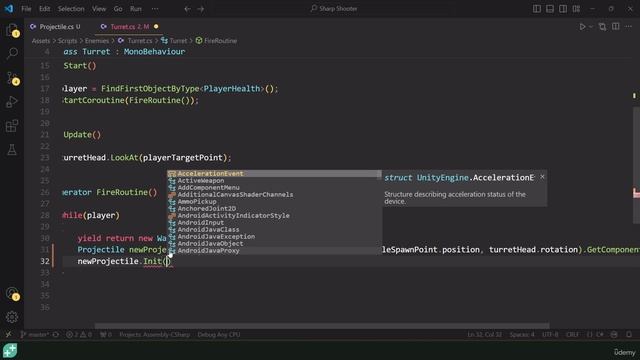Open the Search view in activity bar

tap(12, 53)
